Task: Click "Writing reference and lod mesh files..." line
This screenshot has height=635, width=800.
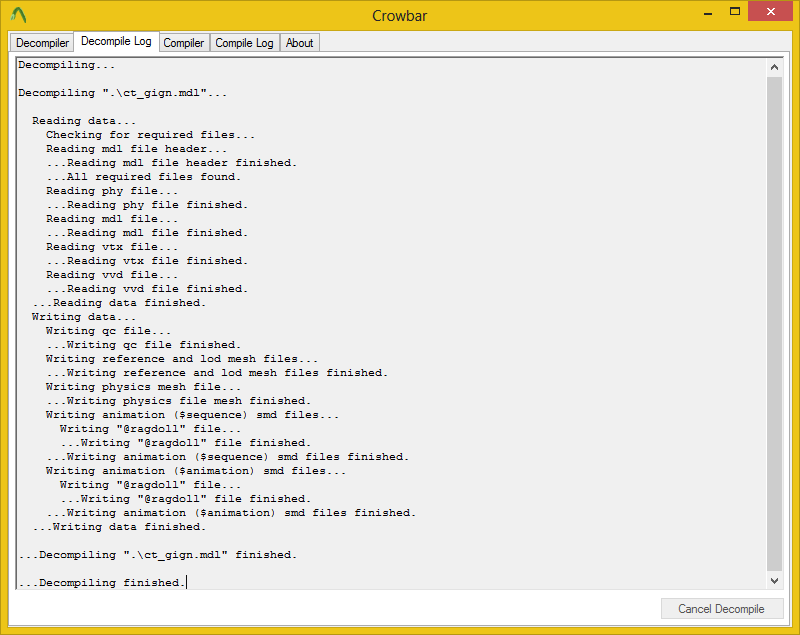Action: 182,359
